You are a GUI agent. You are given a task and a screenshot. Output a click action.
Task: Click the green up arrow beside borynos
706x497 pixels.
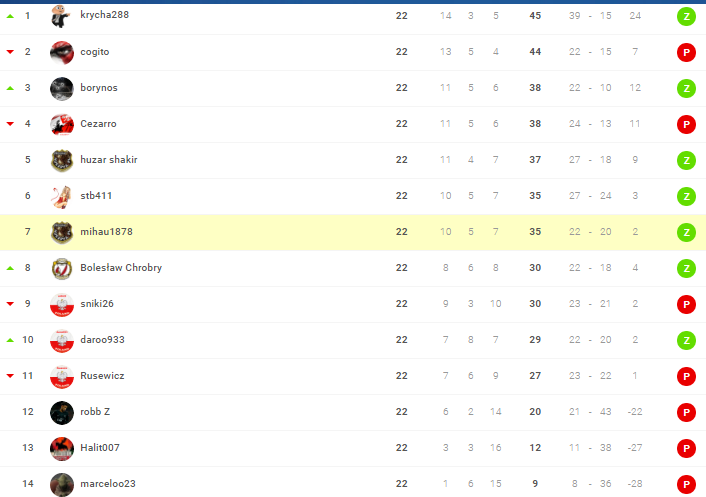click(x=10, y=88)
